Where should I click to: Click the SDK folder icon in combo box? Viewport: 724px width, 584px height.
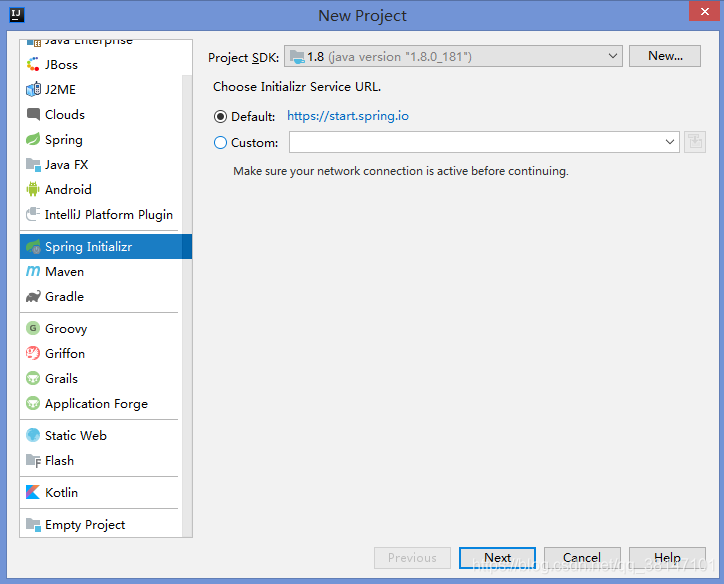[297, 57]
